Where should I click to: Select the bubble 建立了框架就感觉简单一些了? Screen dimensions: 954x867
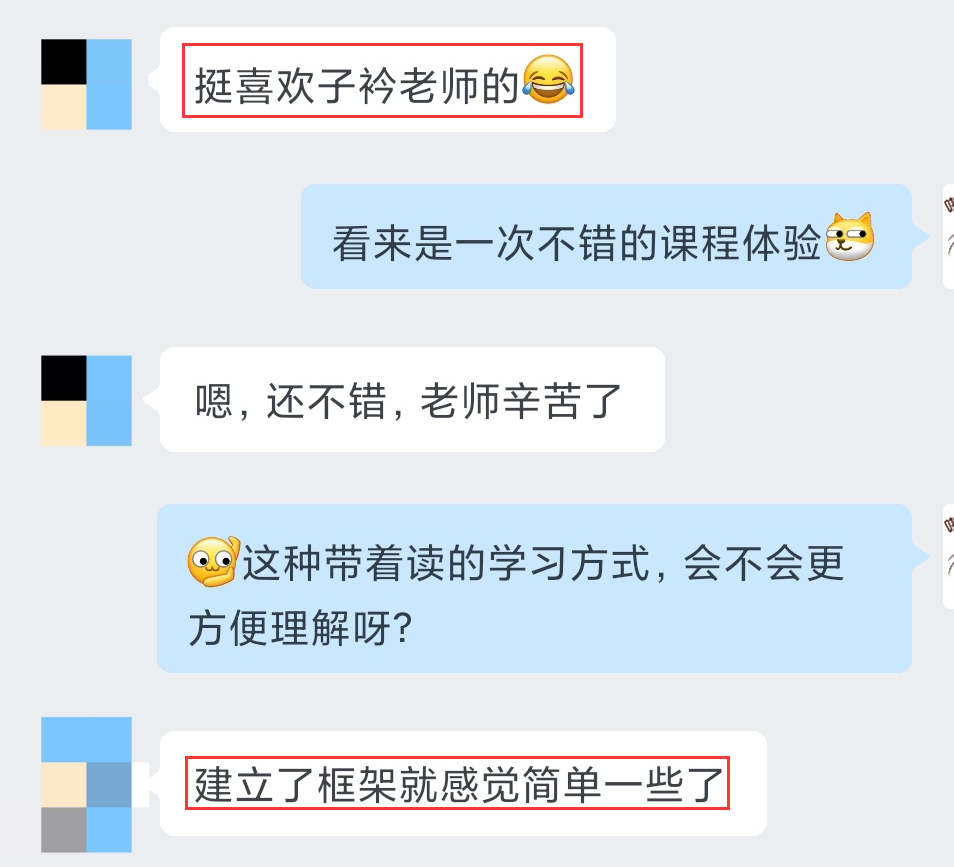(463, 784)
